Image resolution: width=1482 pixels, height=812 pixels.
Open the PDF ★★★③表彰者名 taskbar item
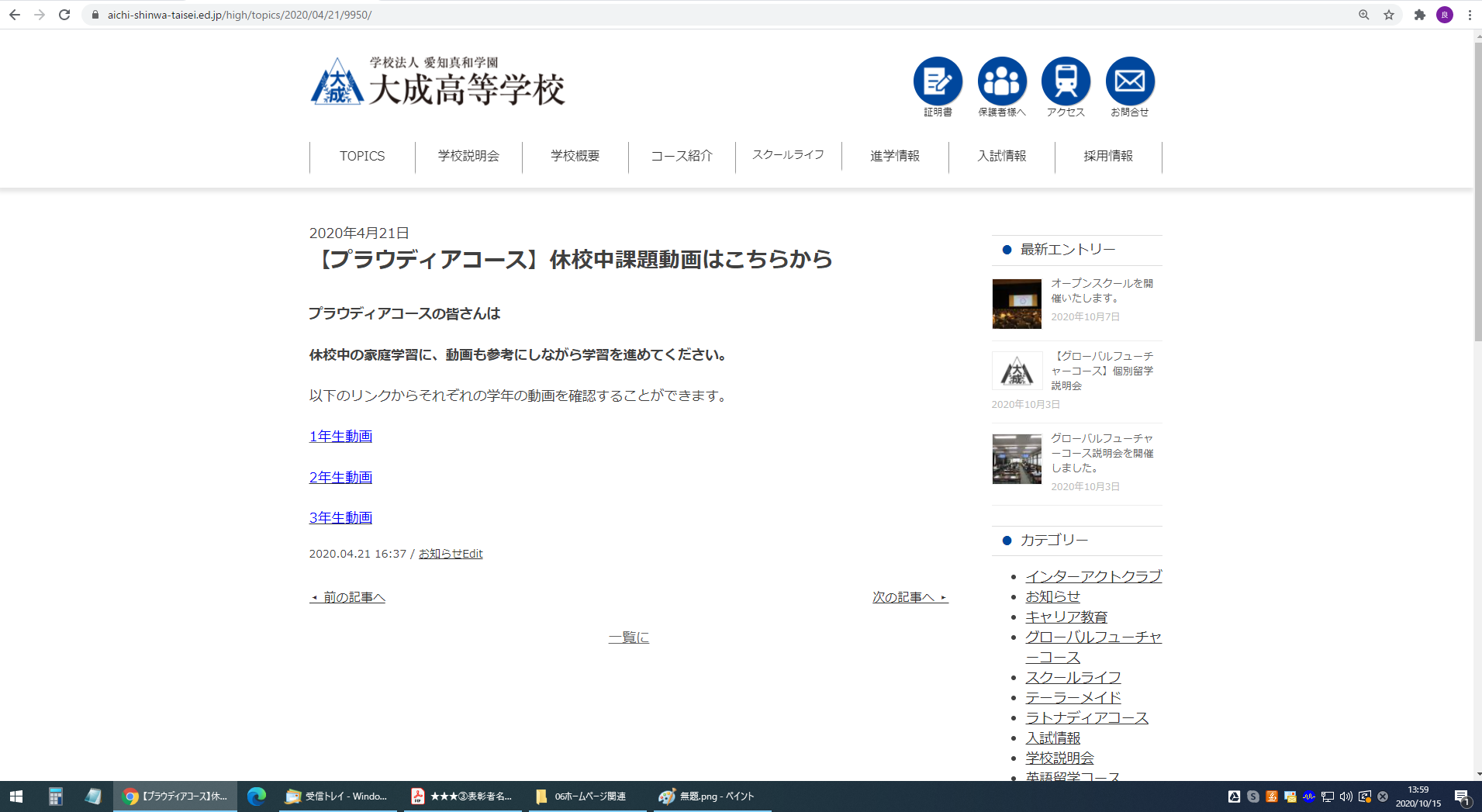point(462,796)
